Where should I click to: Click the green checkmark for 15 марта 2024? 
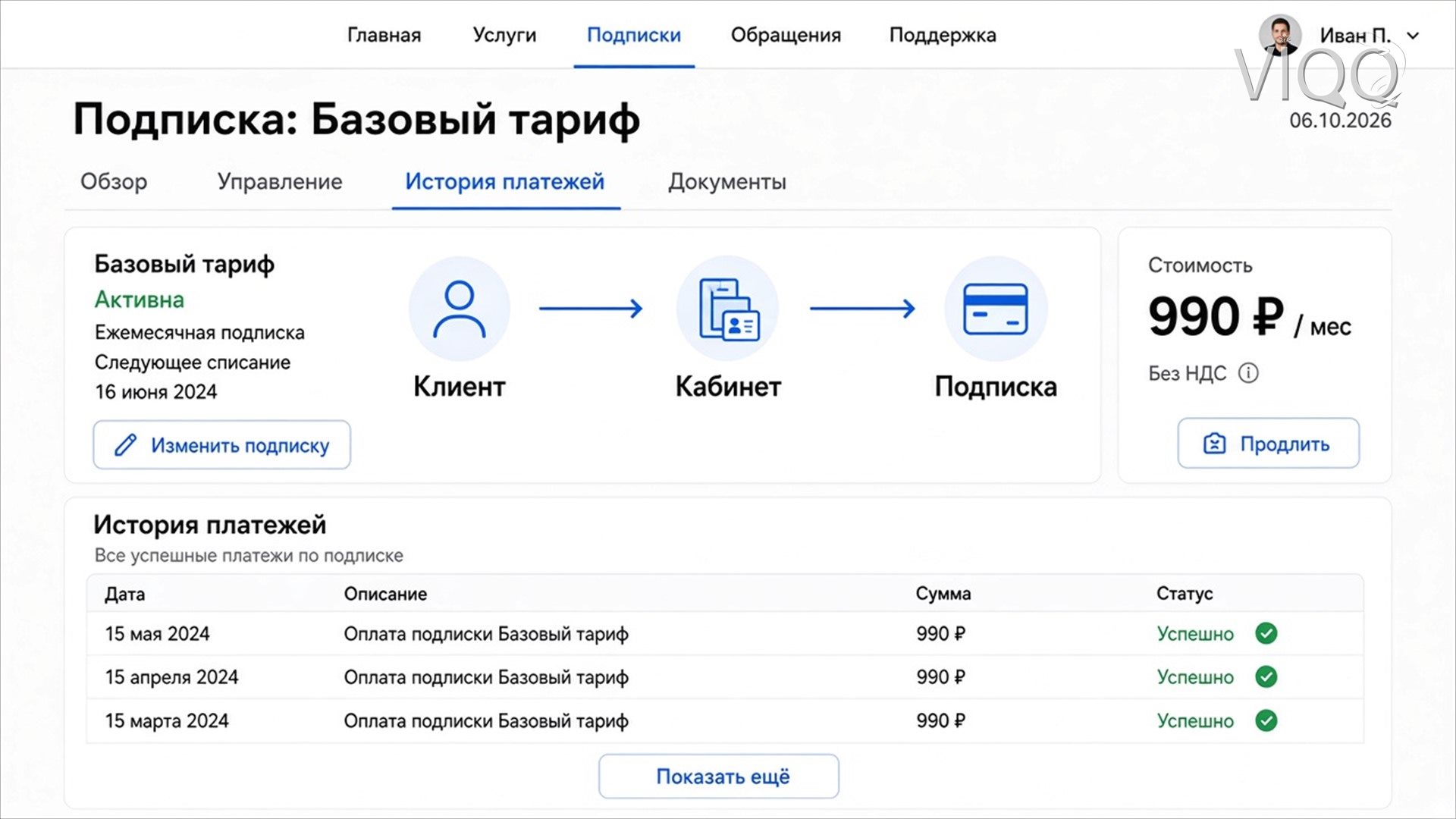click(1266, 720)
